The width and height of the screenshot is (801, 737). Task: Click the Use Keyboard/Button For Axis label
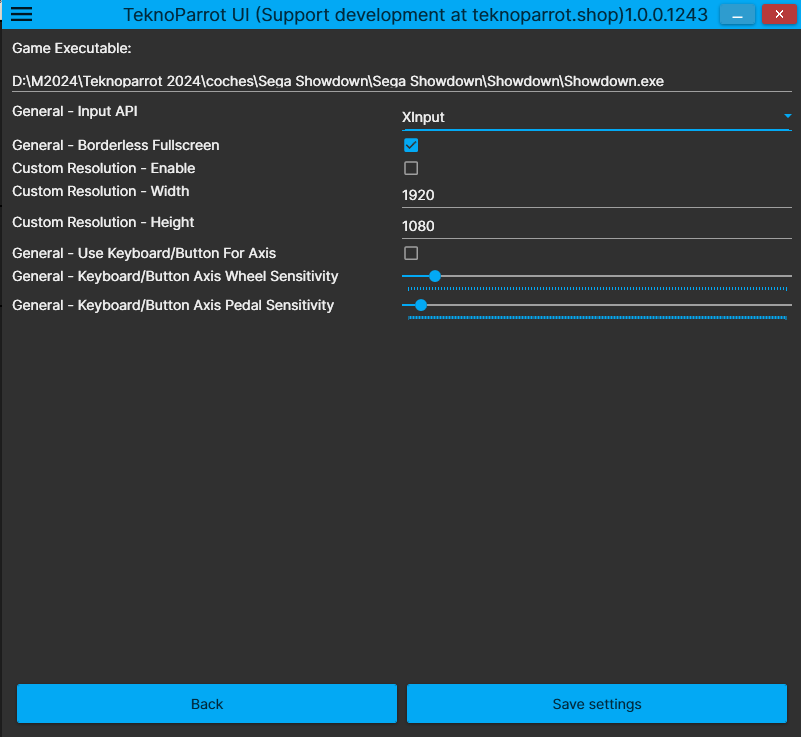pyautogui.click(x=144, y=253)
